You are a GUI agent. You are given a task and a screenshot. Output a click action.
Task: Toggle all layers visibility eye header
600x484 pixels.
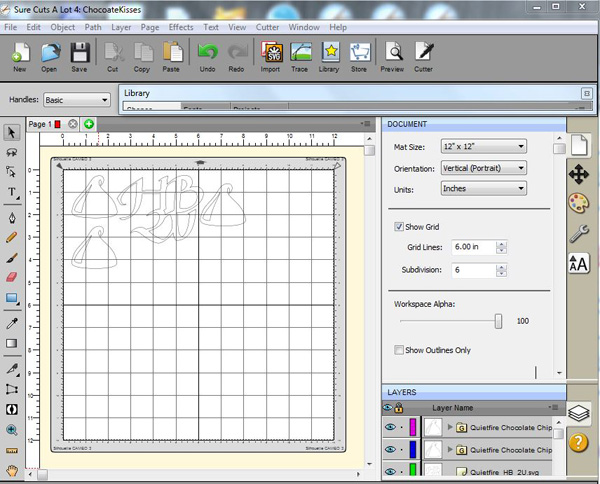click(x=388, y=407)
